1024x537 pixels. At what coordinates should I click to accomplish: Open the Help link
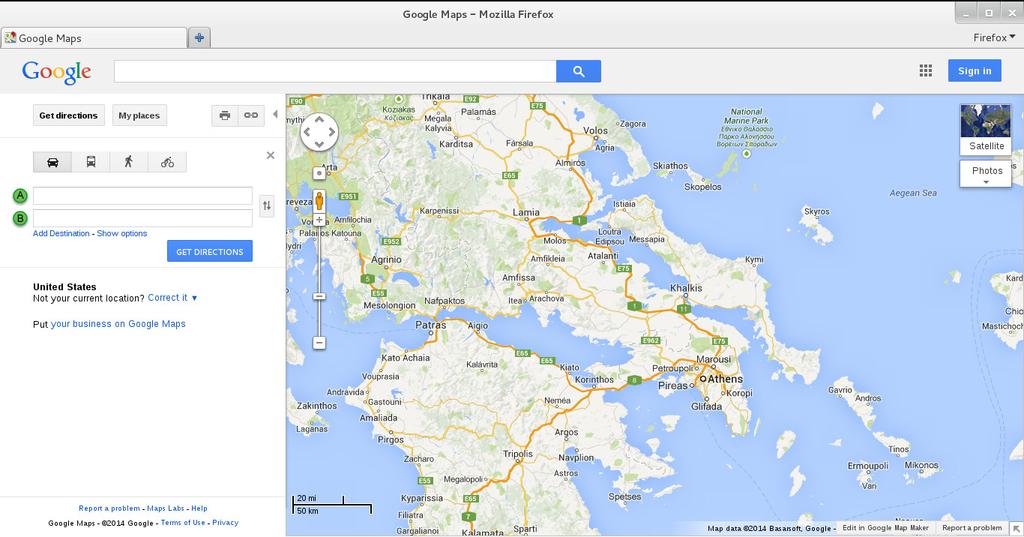coord(199,508)
